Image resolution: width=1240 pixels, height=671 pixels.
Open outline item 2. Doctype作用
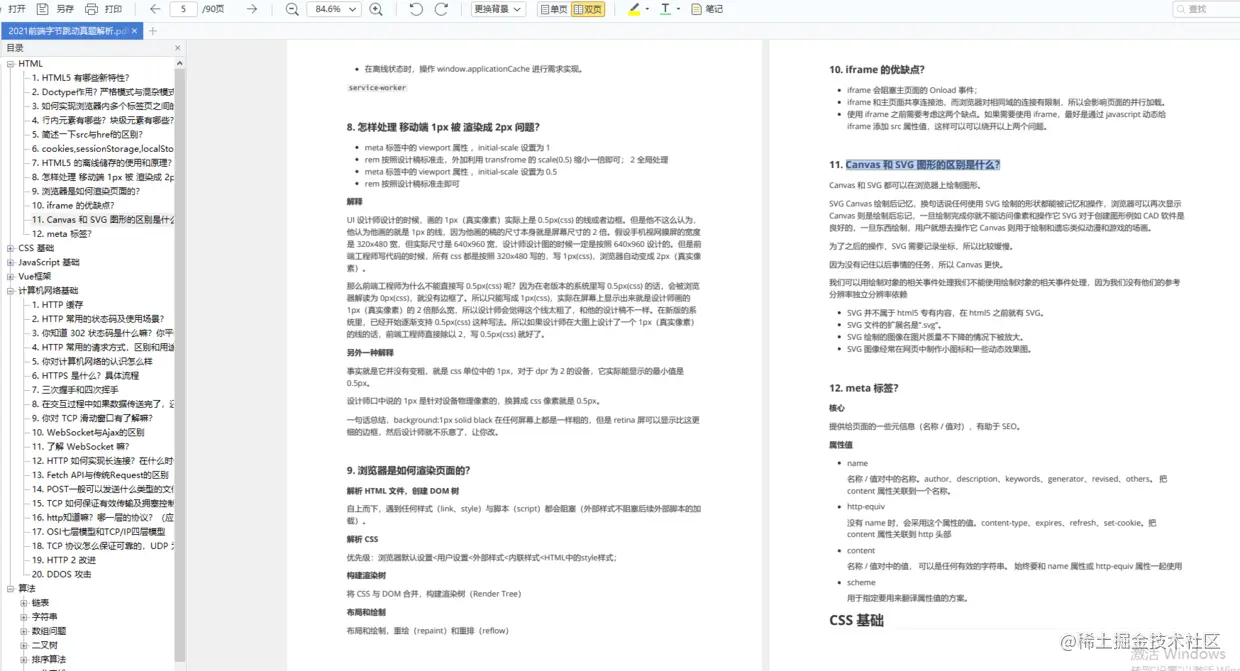(103, 91)
